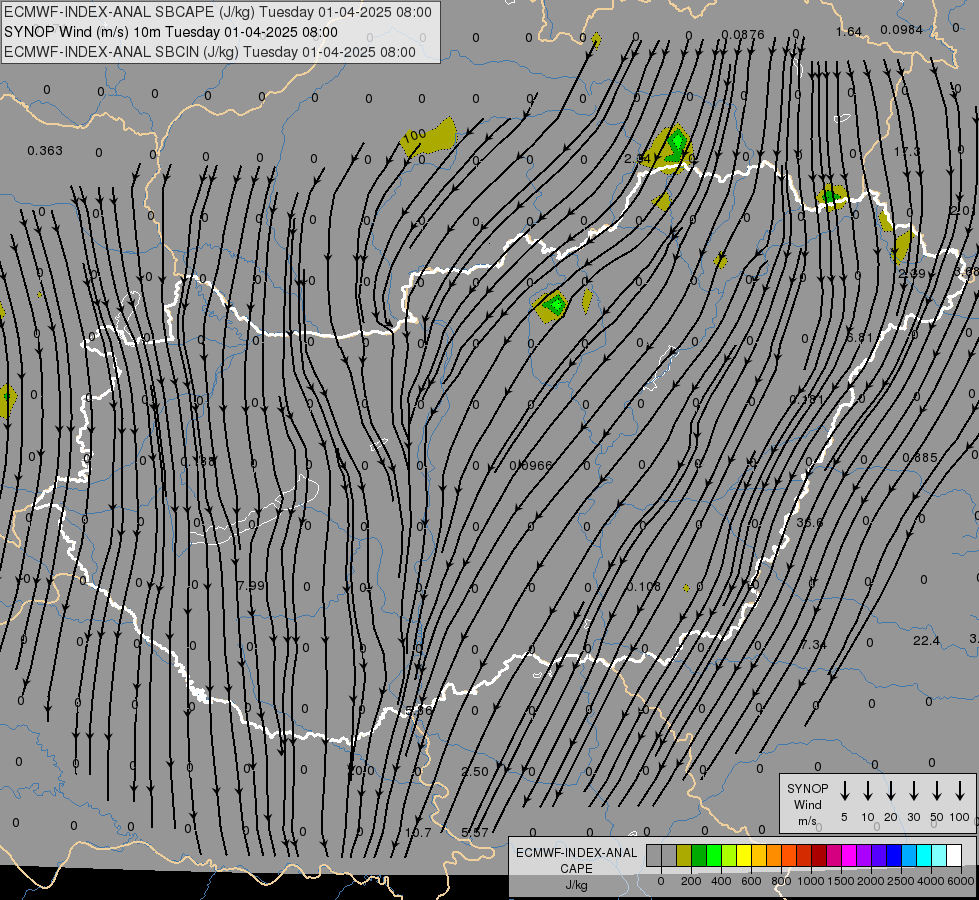
Task: Click the green CAPE patch beside value 2.94
Action: click(x=676, y=146)
